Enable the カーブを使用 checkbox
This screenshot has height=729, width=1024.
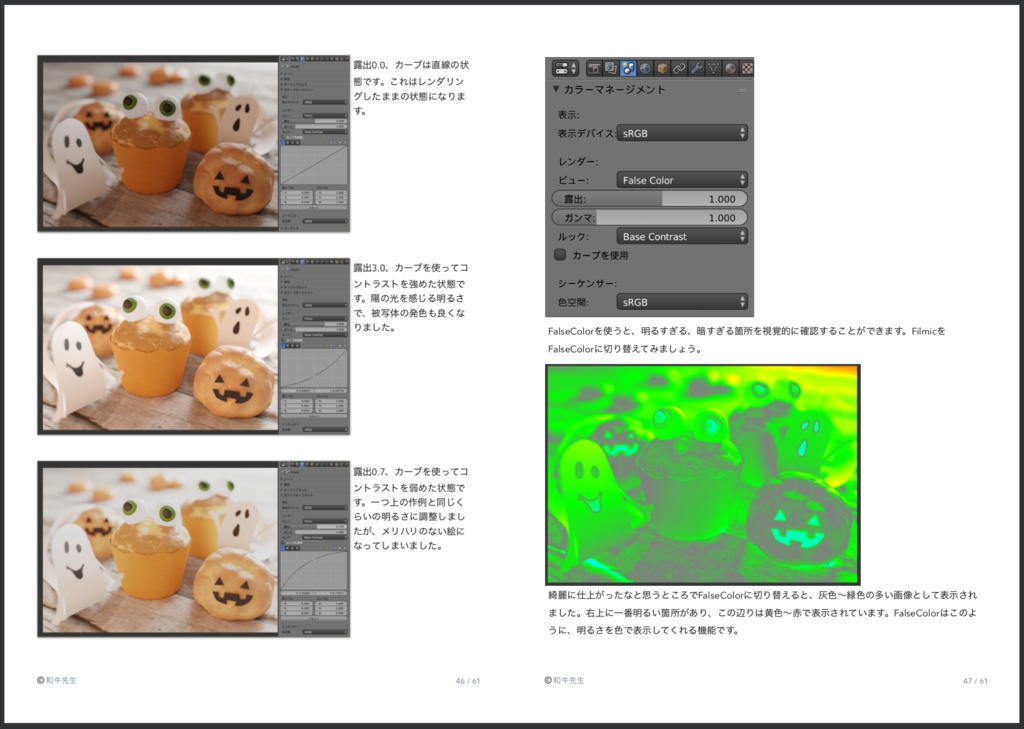coord(562,255)
